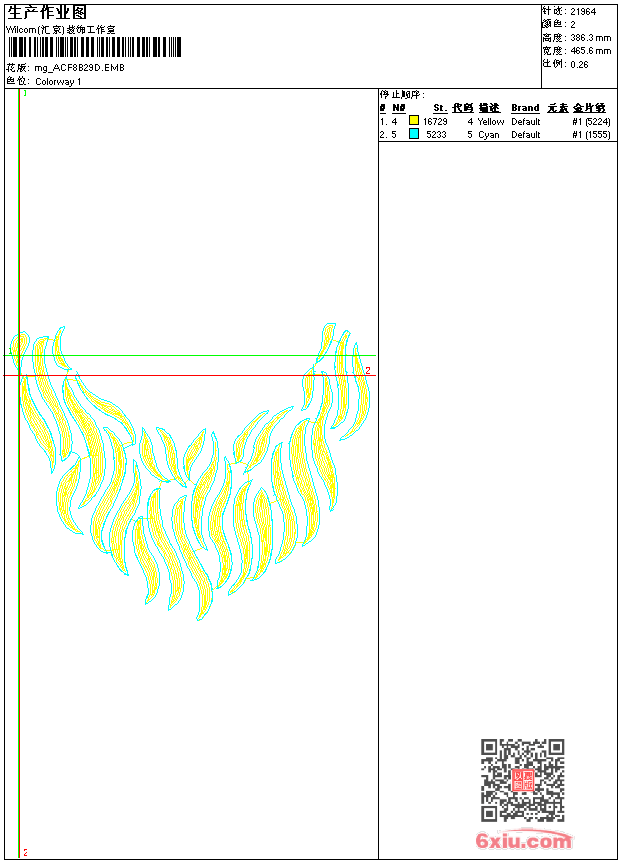Click the 'St.' column header
Viewport: 620px width, 860px height.
tap(440, 108)
